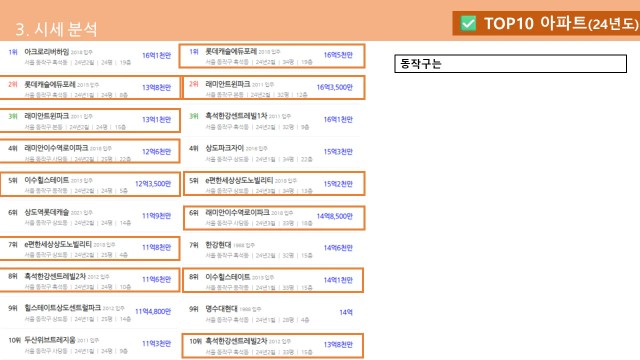Click the 12억3,500만 price
This screenshot has height=360, width=640.
(153, 184)
